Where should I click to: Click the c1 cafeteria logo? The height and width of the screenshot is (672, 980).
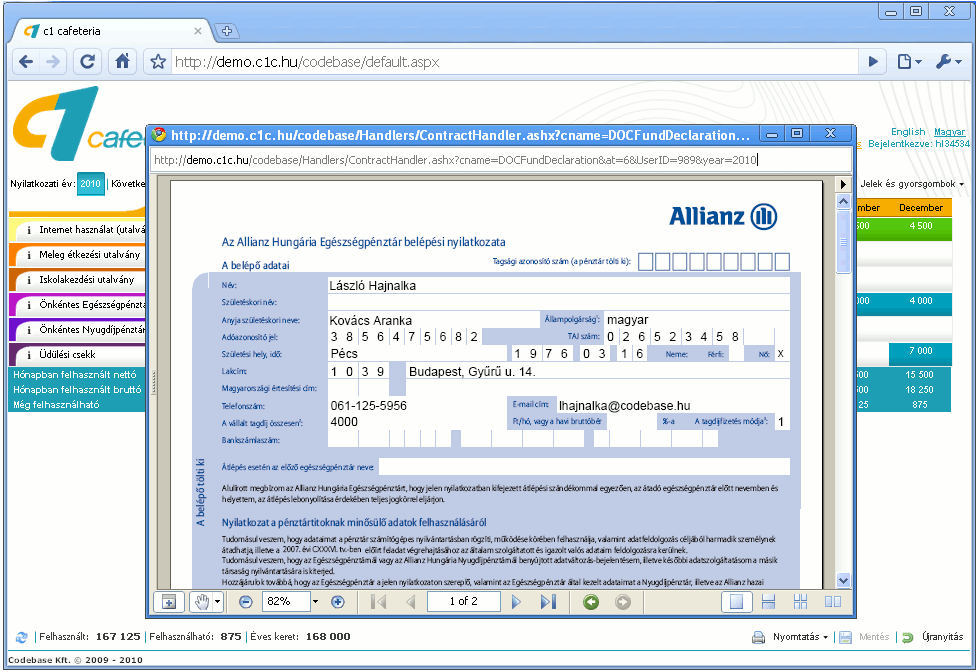[x=78, y=124]
